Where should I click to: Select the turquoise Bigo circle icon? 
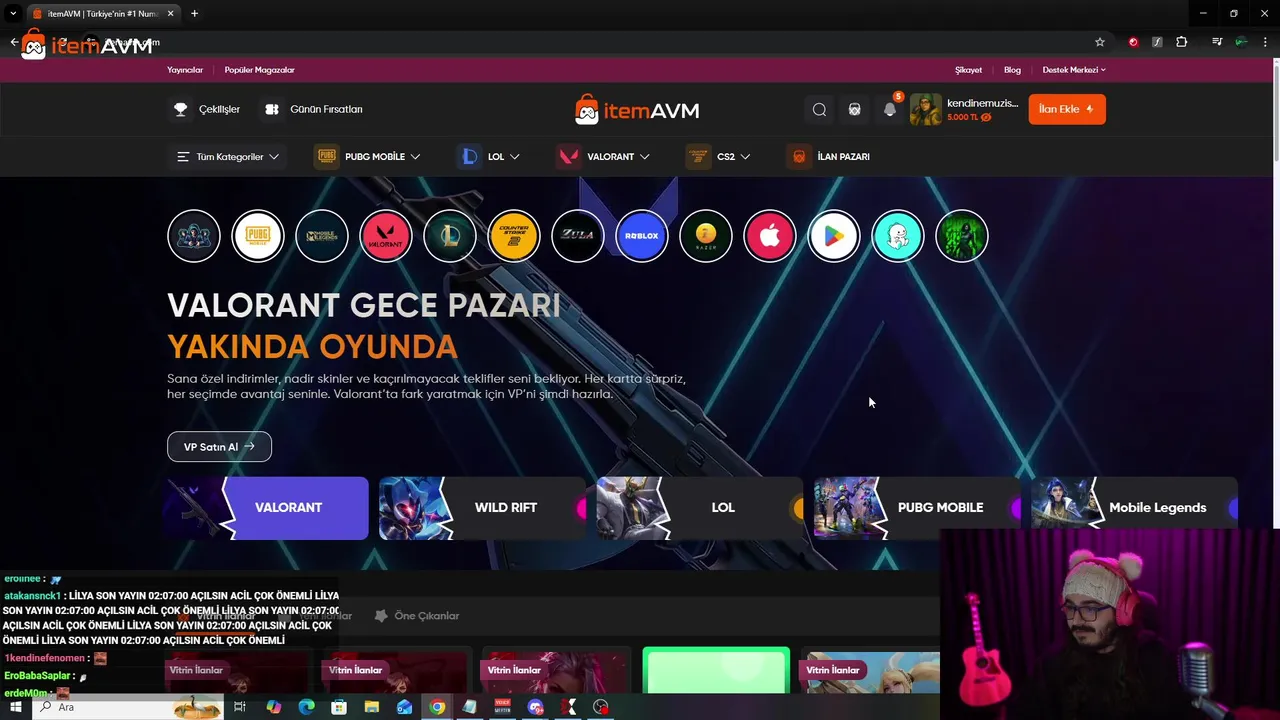pos(898,236)
